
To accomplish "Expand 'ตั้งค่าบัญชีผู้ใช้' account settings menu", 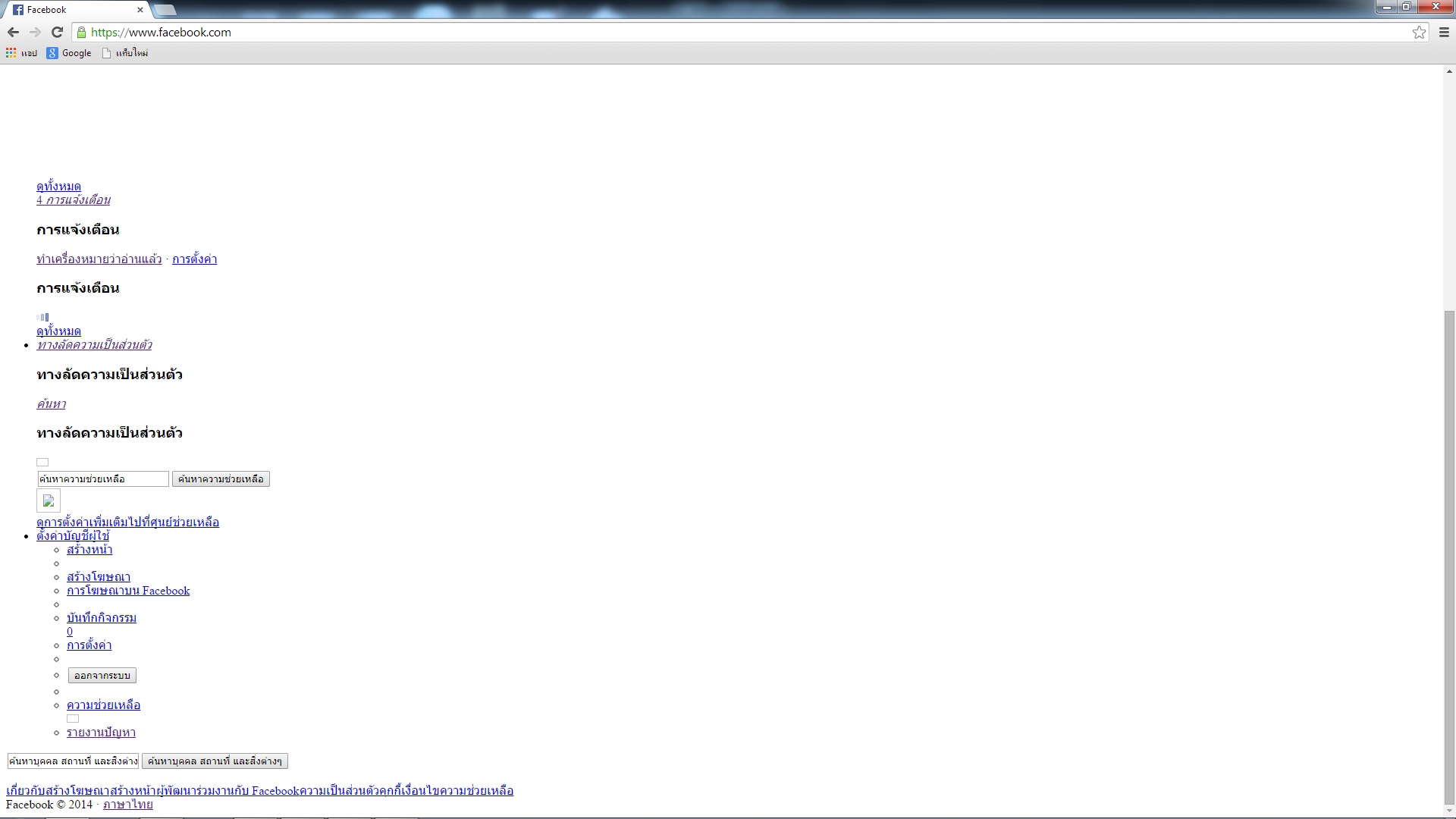I will coord(73,536).
